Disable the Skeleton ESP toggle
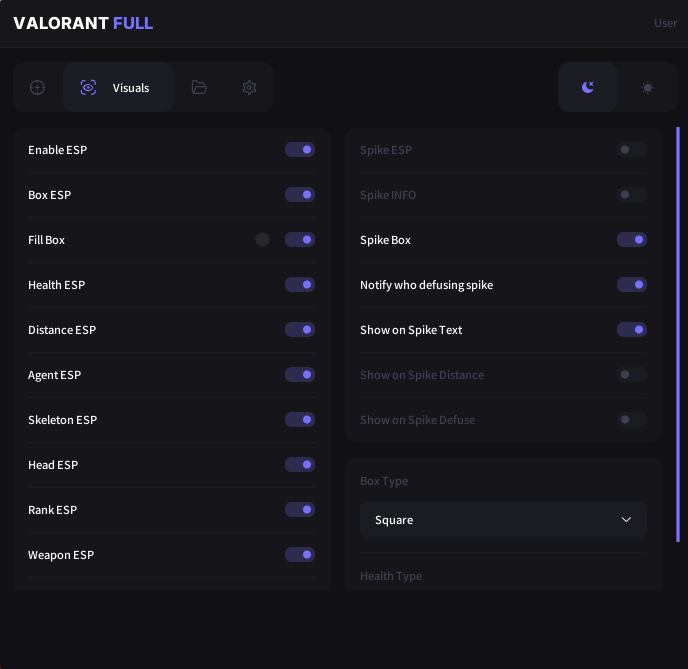 point(300,420)
